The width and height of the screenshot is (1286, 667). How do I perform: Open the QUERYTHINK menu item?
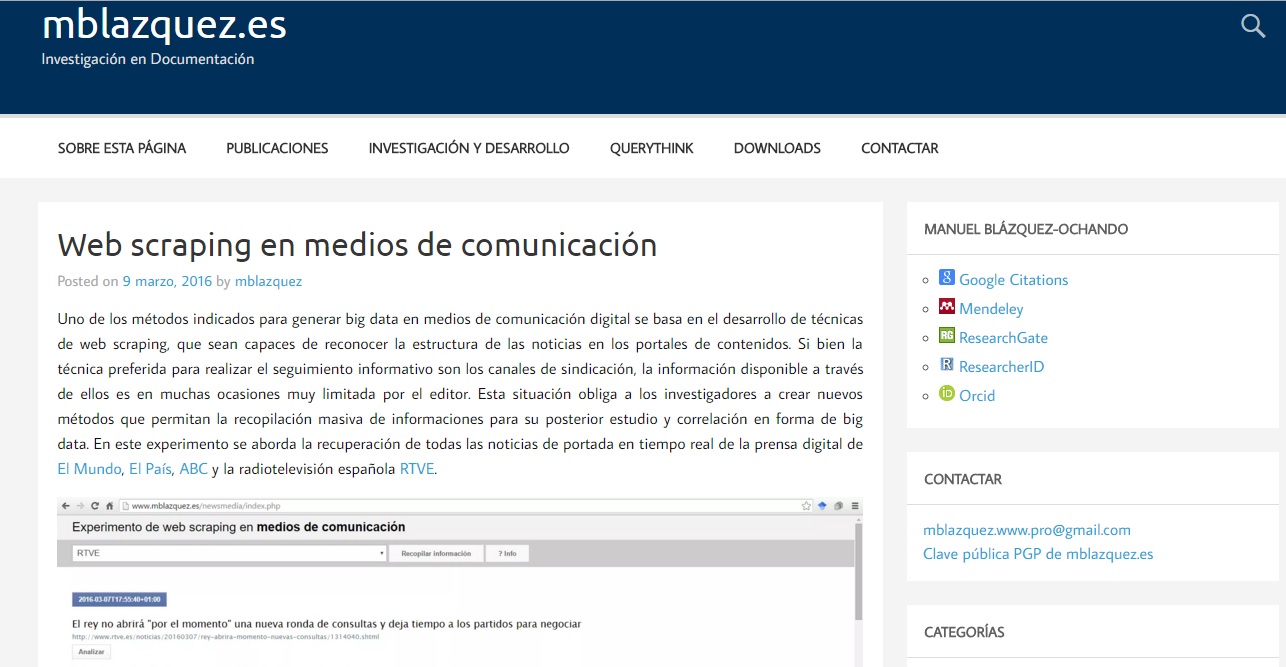pyautogui.click(x=652, y=148)
